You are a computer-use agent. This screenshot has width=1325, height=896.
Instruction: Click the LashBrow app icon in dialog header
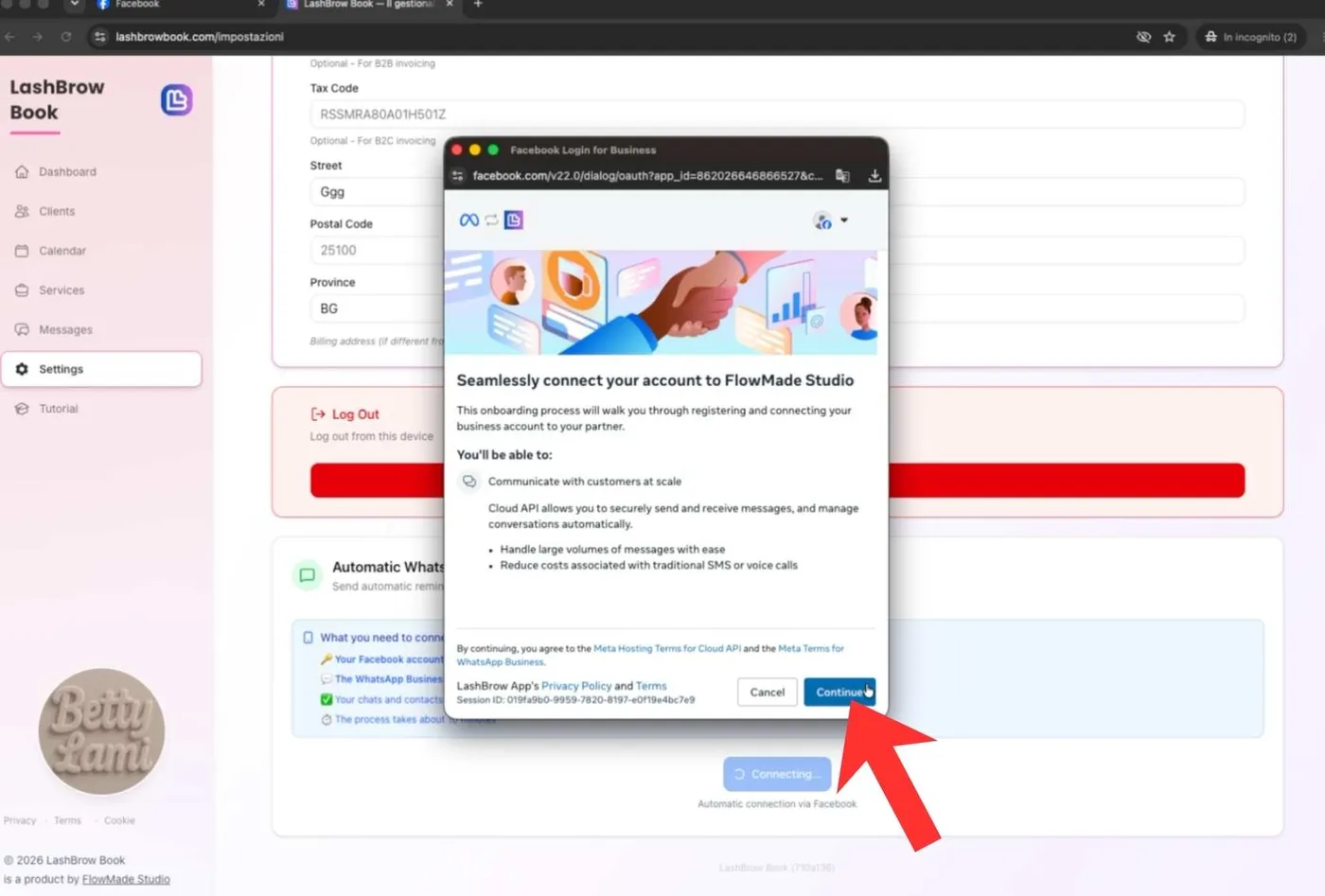coord(514,220)
